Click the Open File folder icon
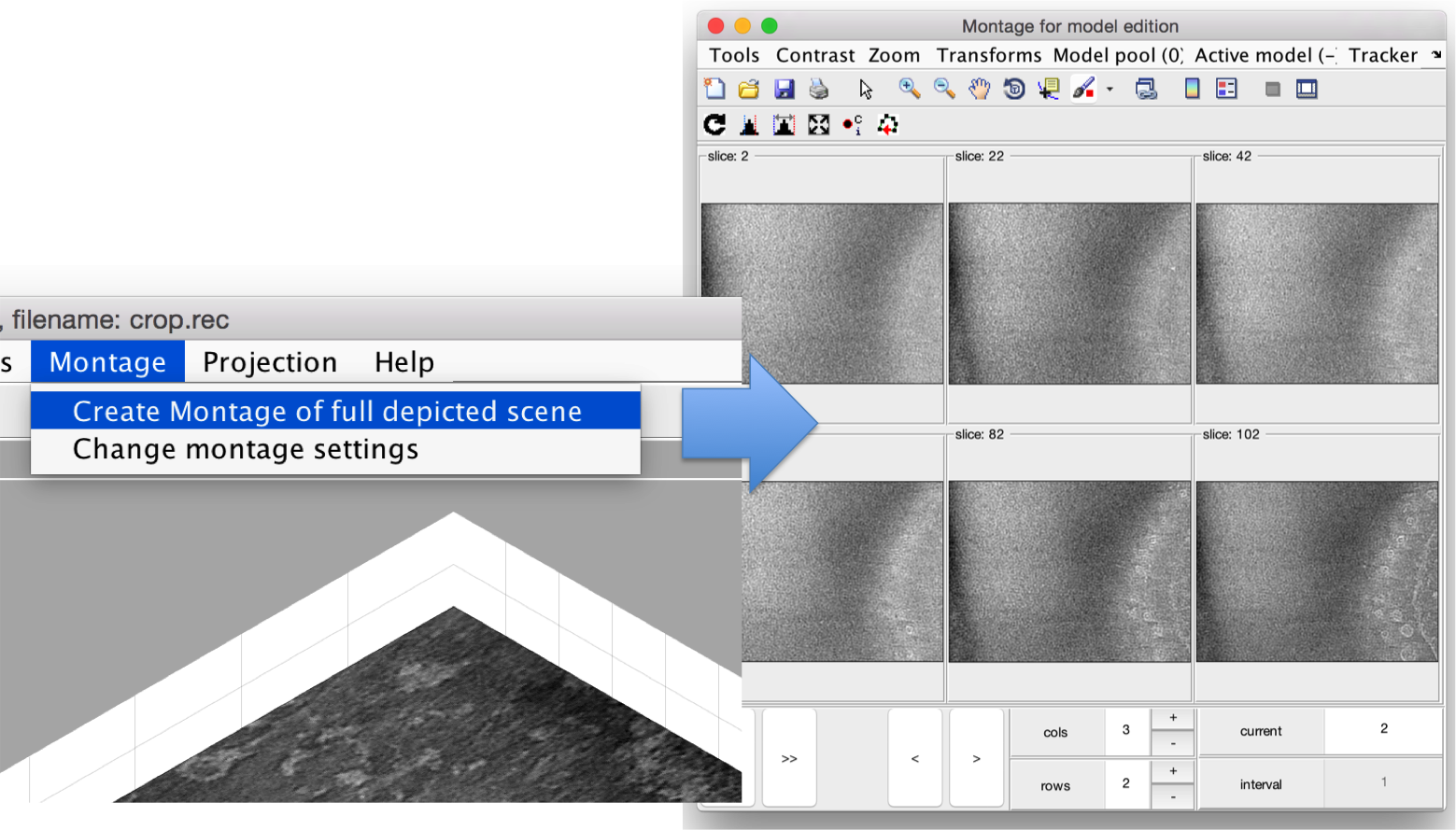 (x=749, y=89)
